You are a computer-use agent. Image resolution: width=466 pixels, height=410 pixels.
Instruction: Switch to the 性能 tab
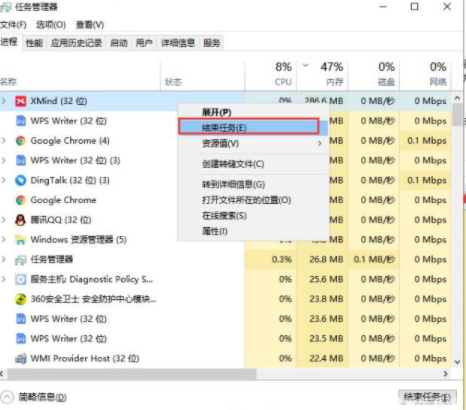click(x=34, y=43)
